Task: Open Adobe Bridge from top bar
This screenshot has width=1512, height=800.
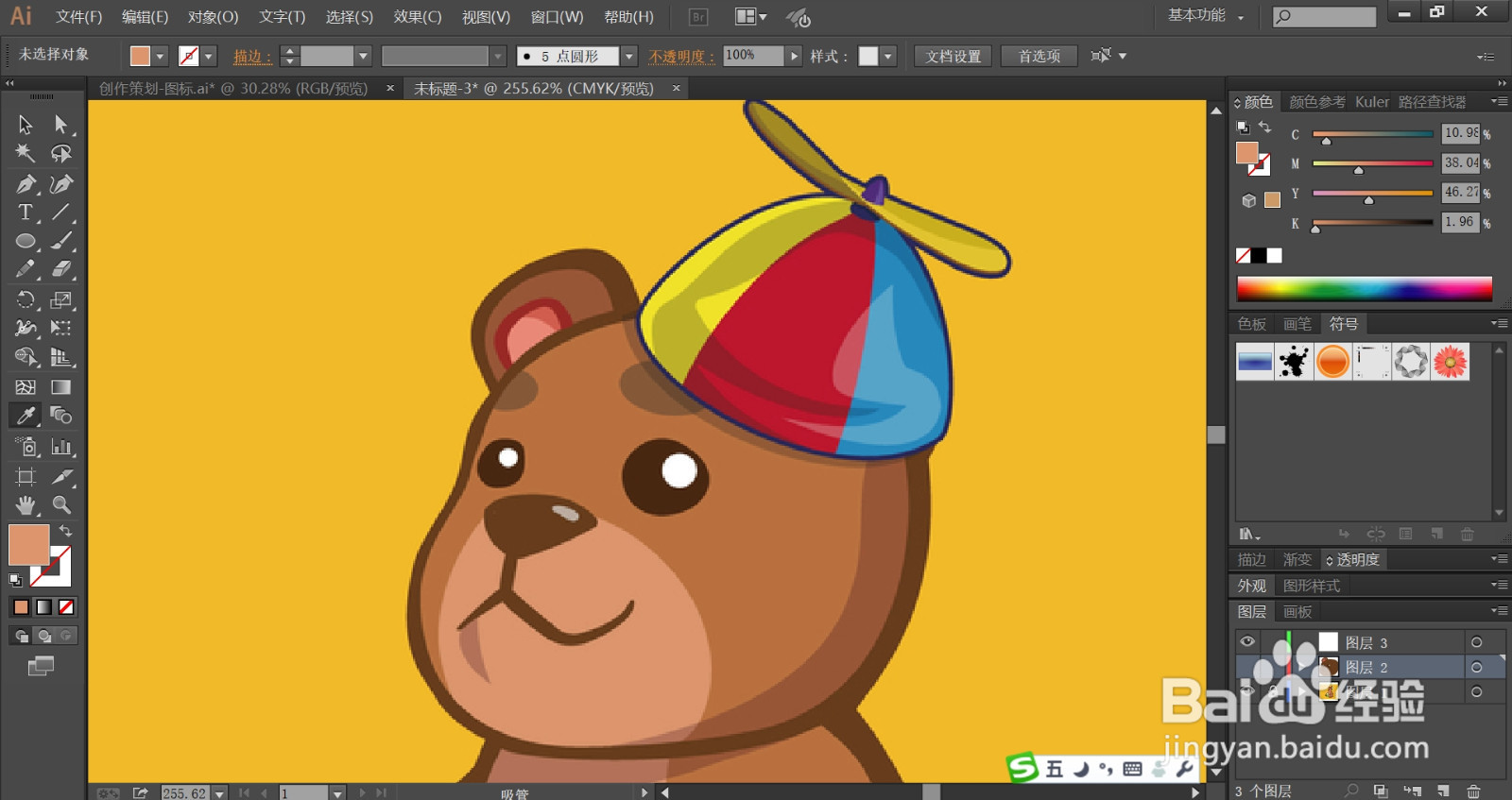Action: point(698,17)
